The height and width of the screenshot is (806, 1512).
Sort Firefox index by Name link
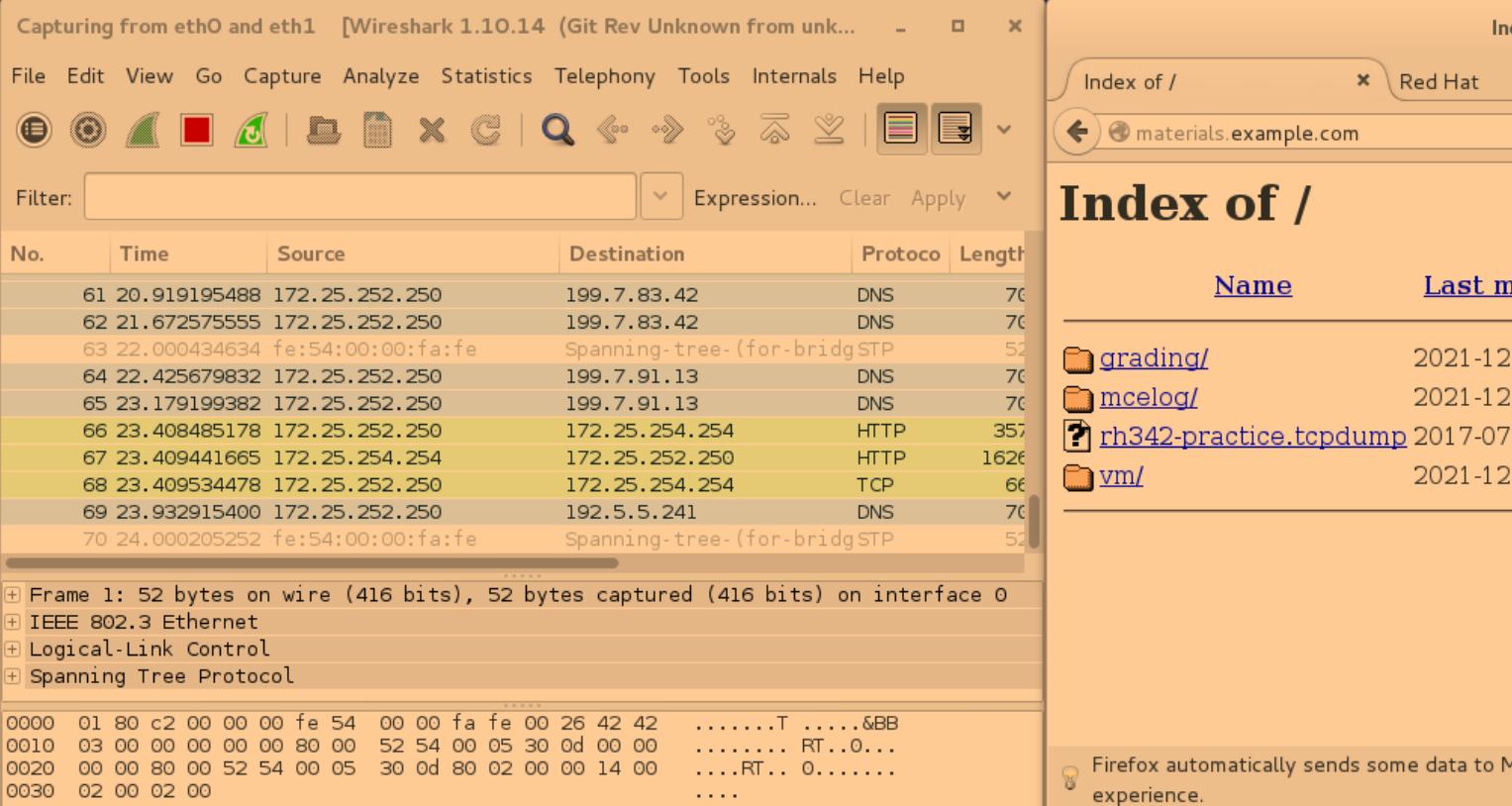(1253, 285)
